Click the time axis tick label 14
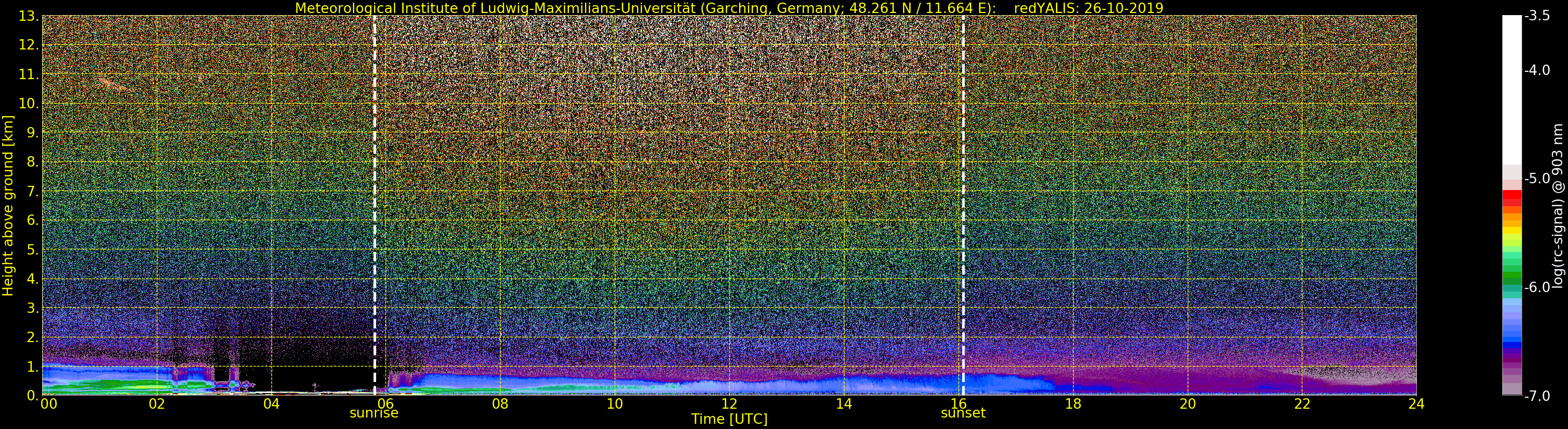The height and width of the screenshot is (429, 1568). tap(844, 404)
